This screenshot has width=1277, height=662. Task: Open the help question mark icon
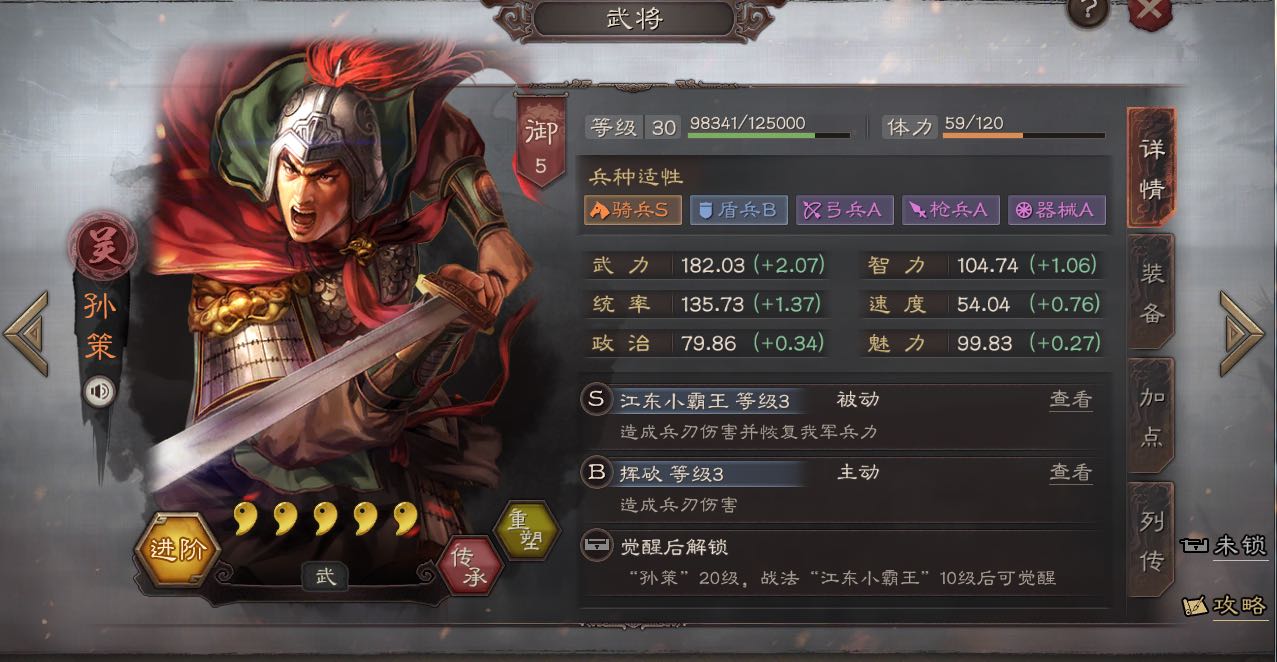click(1090, 11)
